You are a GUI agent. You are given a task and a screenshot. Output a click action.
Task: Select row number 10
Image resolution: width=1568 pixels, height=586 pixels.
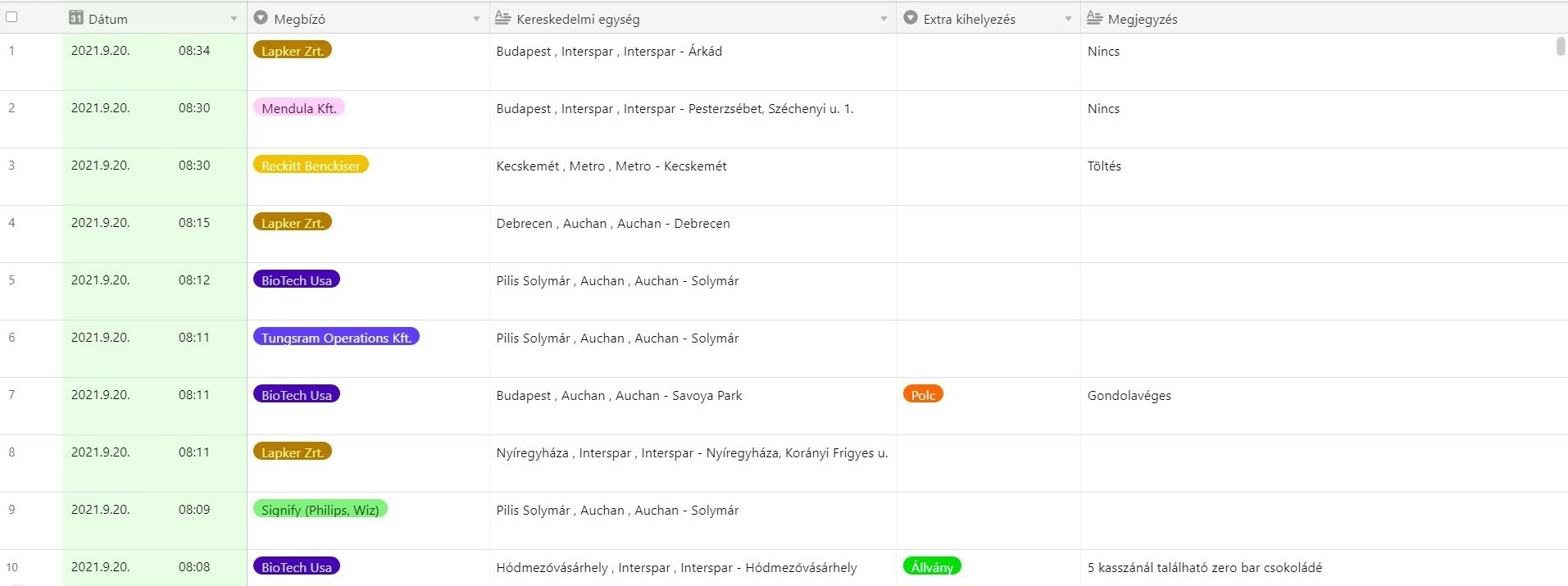(x=12, y=567)
